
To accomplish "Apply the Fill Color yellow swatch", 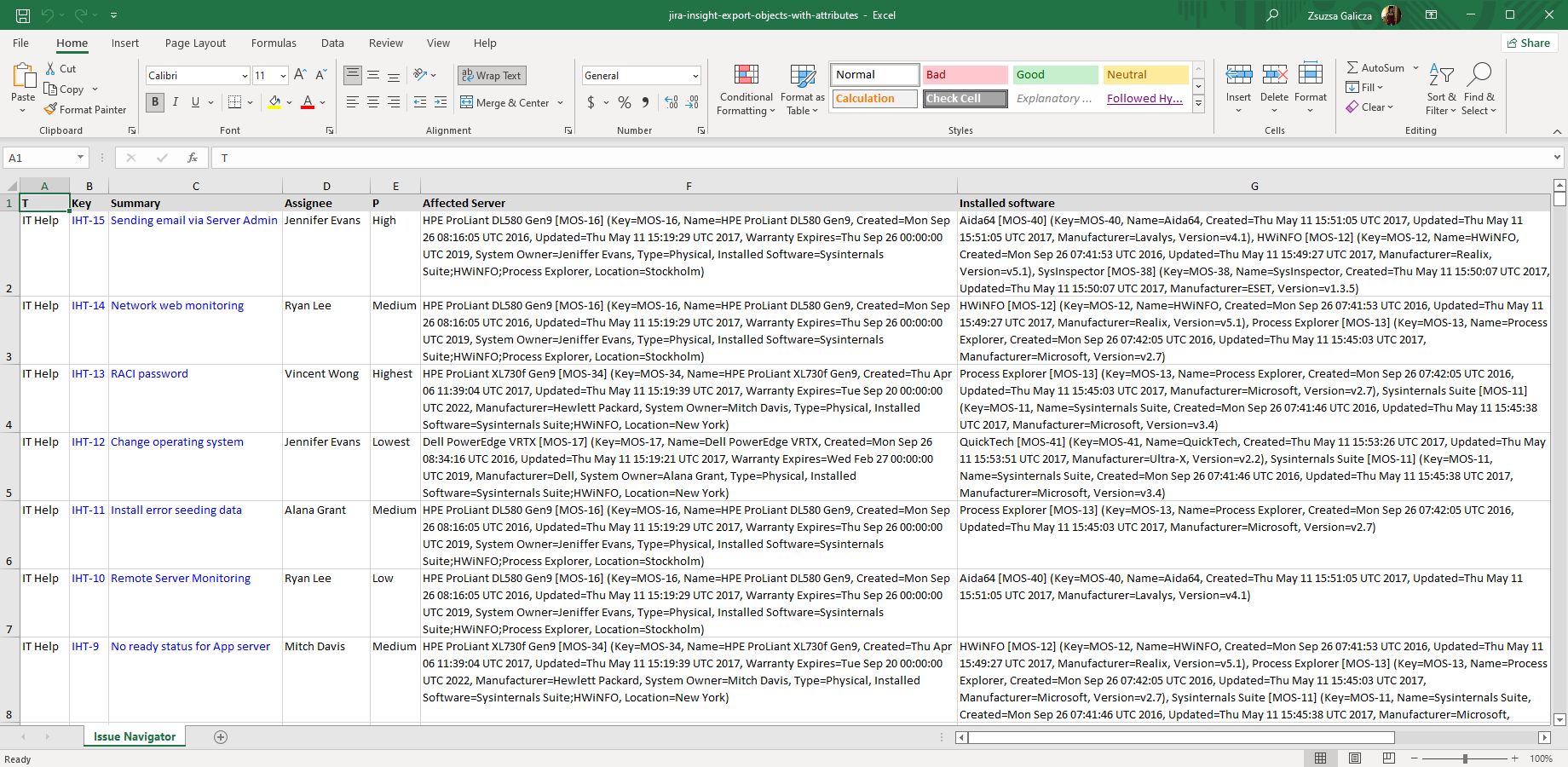I will tap(274, 102).
